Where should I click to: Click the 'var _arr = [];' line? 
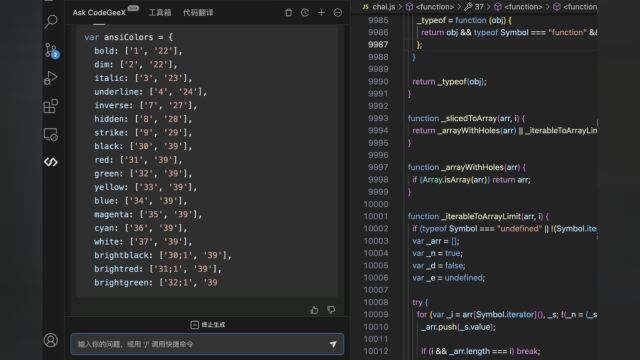(436, 241)
